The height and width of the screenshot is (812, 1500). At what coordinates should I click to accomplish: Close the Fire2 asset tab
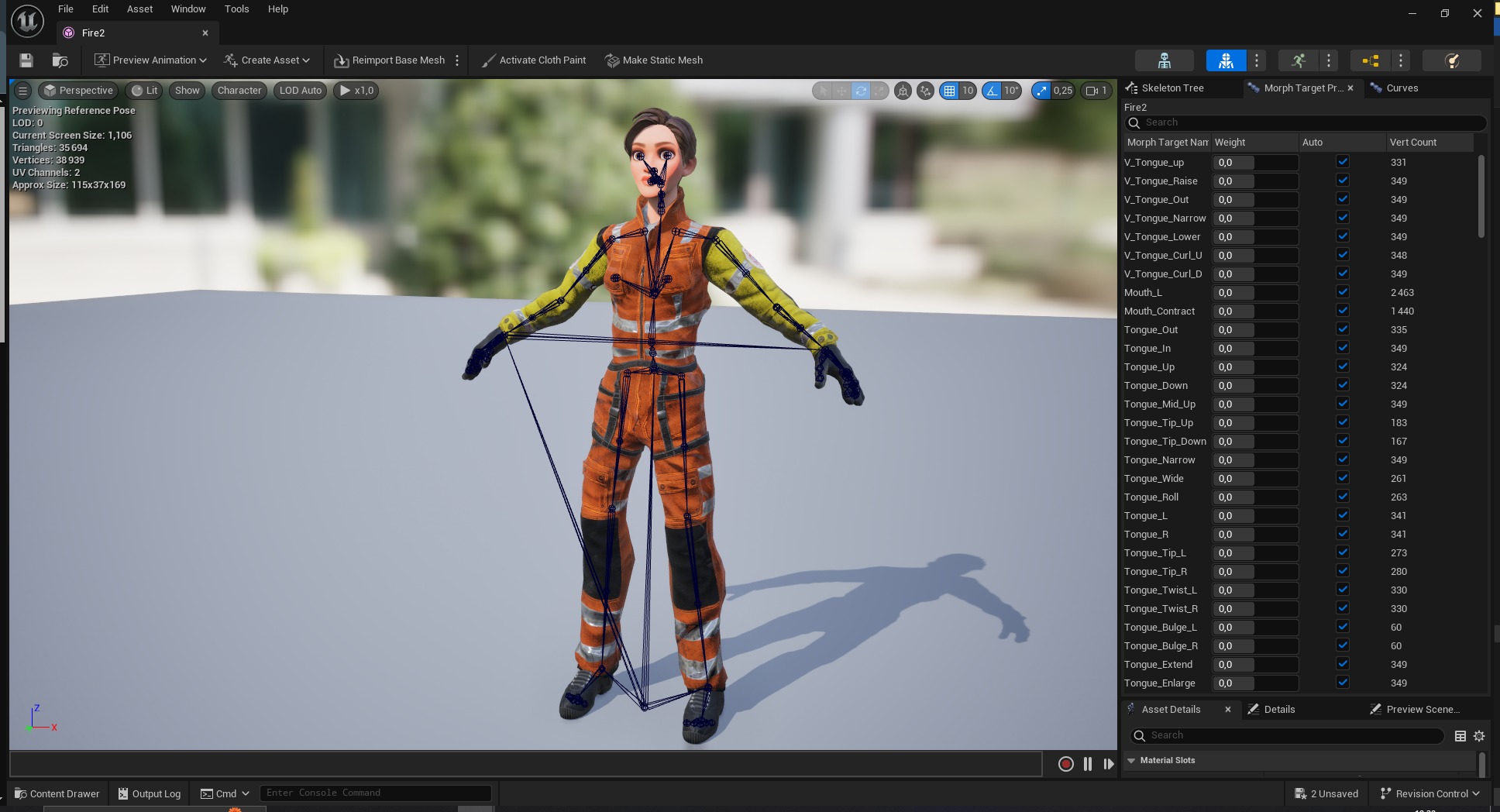[x=205, y=33]
